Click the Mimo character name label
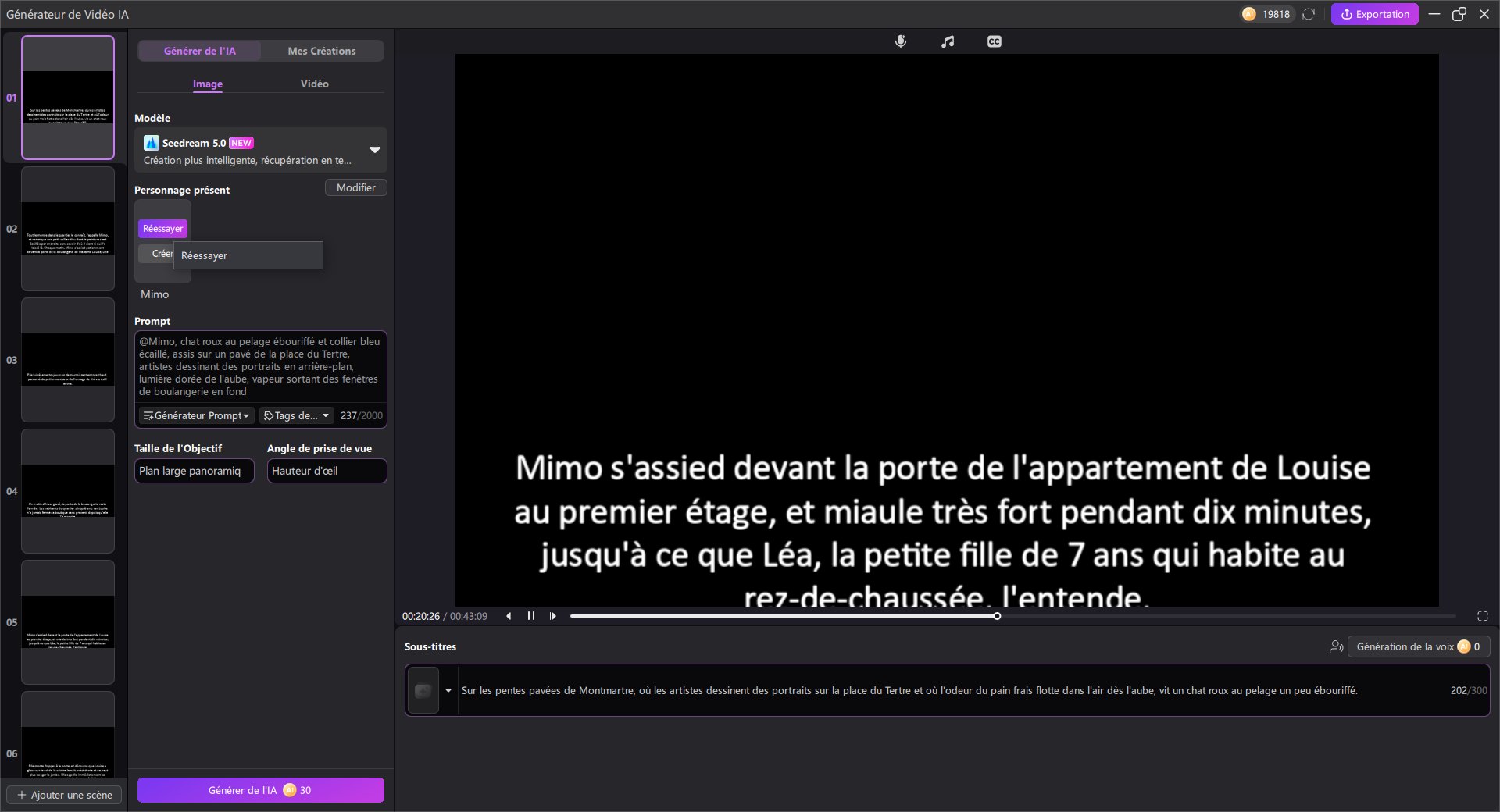This screenshot has height=812, width=1500. point(155,294)
